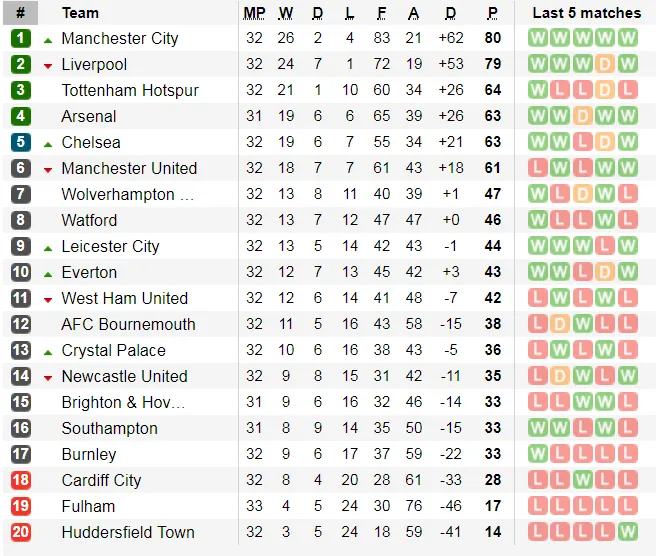Click Huddersfield Town's red position 20 badge
This screenshot has height=556, width=656.
coord(21,532)
